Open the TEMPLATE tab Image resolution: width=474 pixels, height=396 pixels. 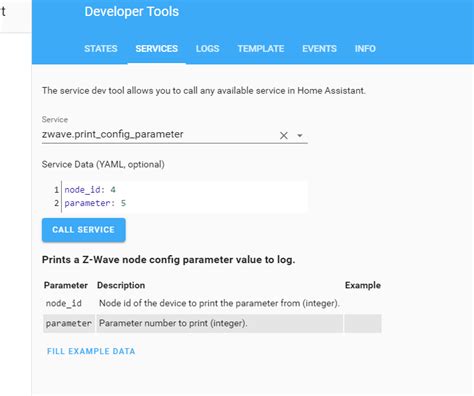(261, 49)
